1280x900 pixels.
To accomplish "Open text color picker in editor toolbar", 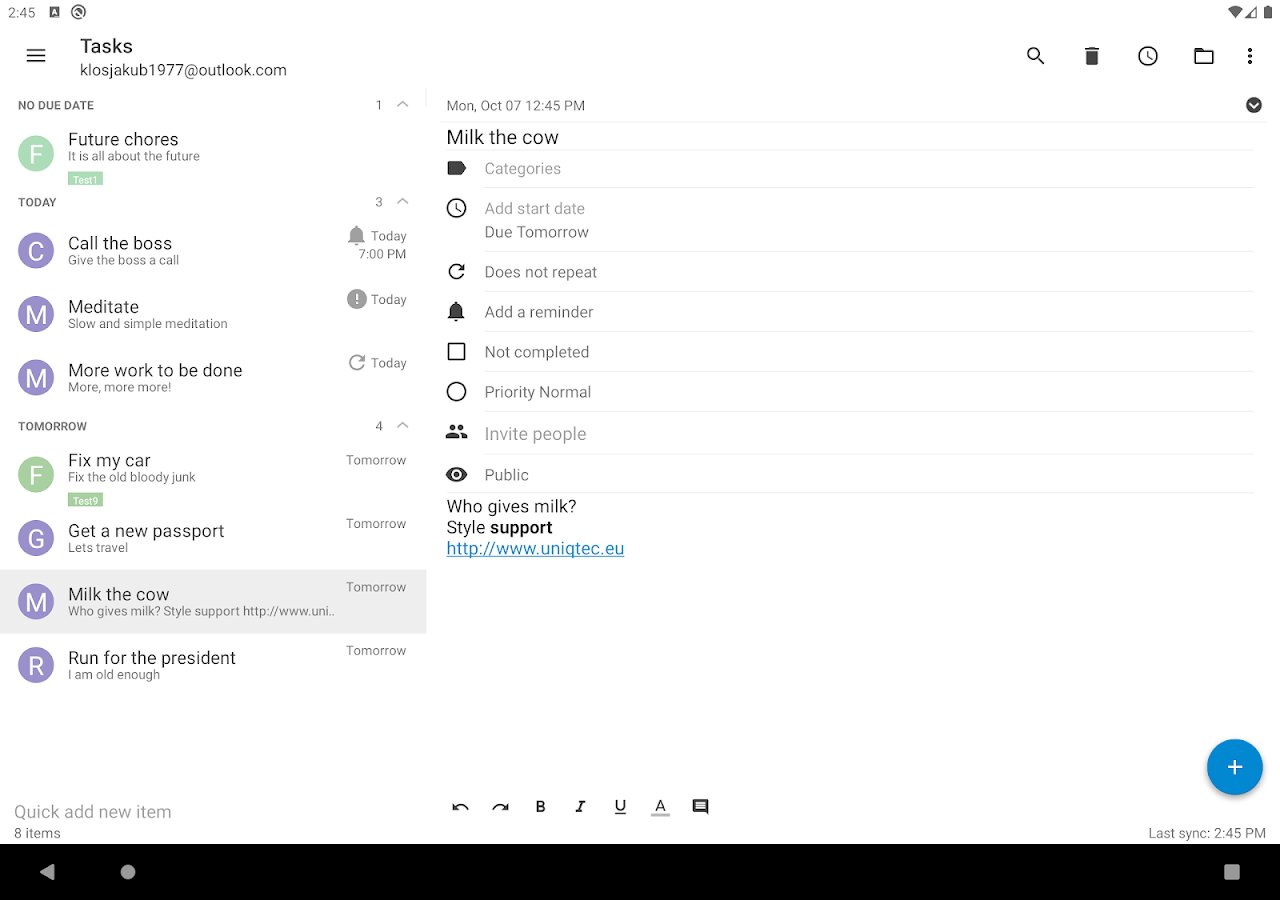I will pos(660,807).
